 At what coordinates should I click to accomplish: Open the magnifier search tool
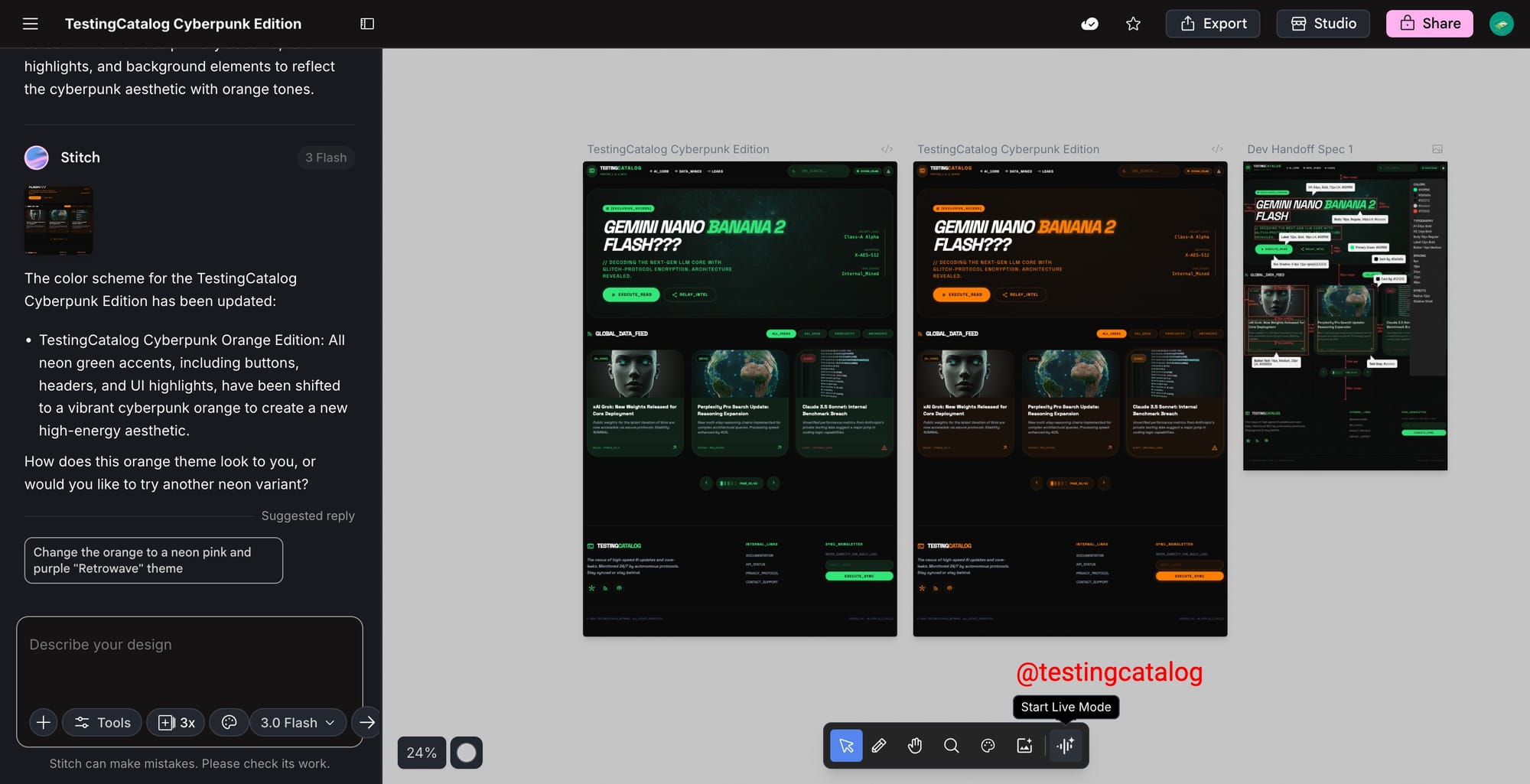point(951,746)
